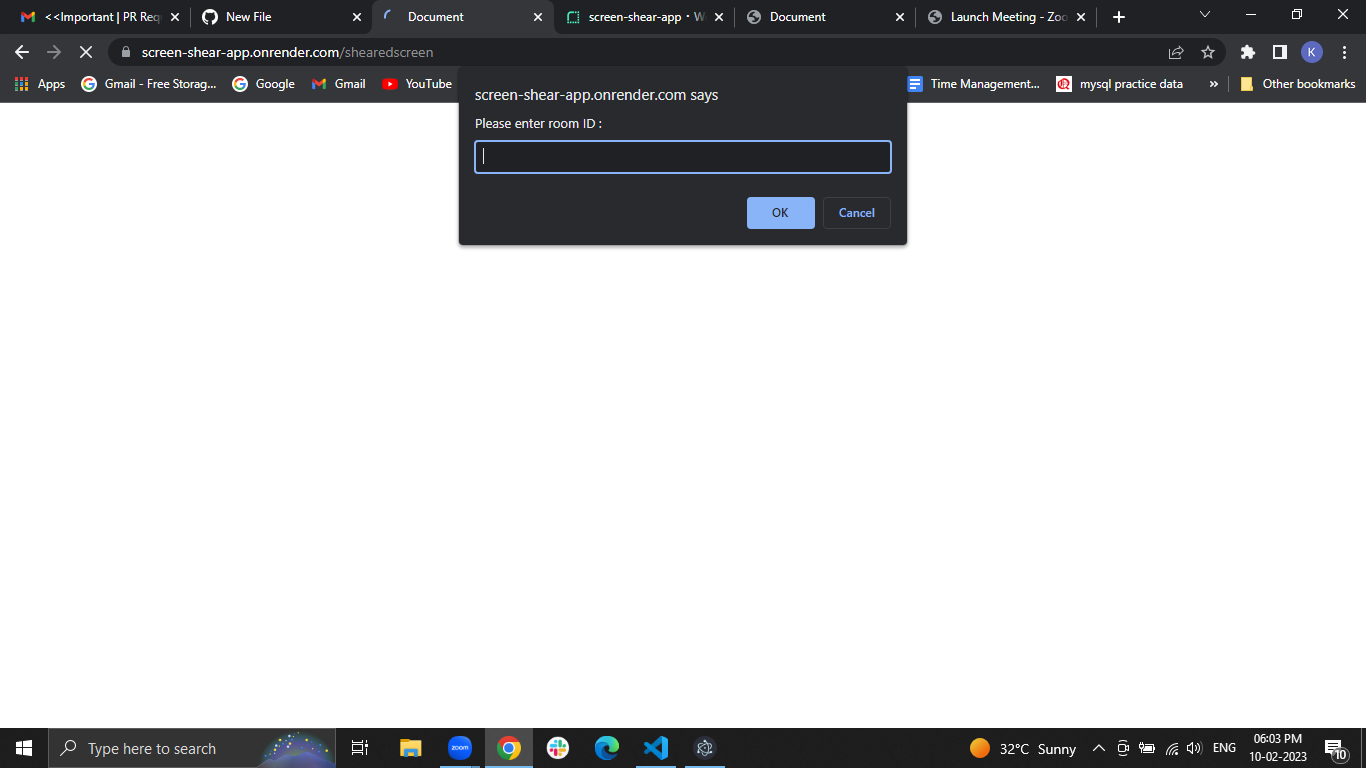This screenshot has height=768, width=1366.
Task: Open the Time Management bookmark
Action: pyautogui.click(x=973, y=84)
